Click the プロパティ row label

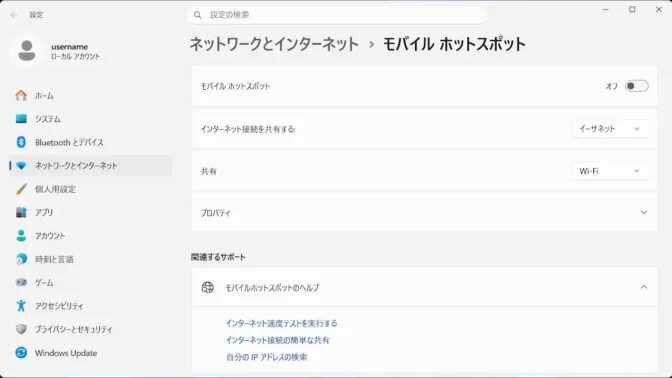216,213
